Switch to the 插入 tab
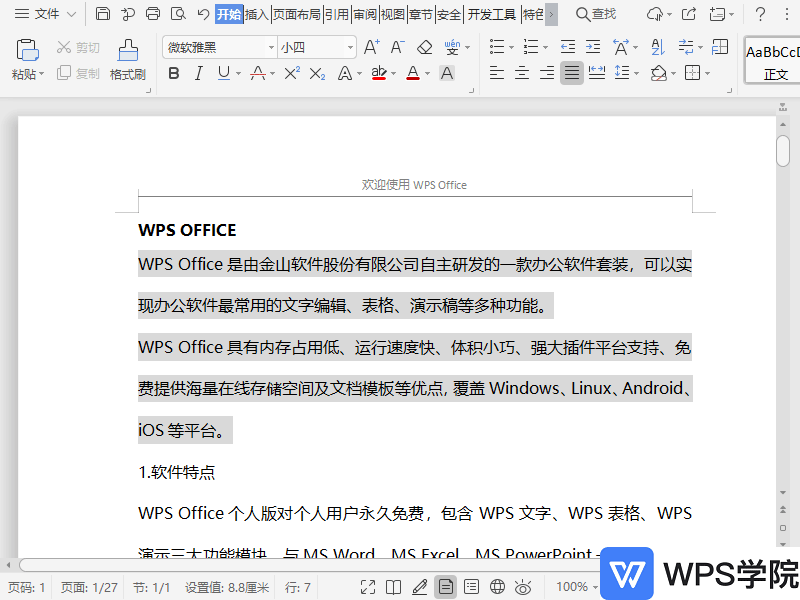Viewport: 800px width, 600px height. [257, 14]
